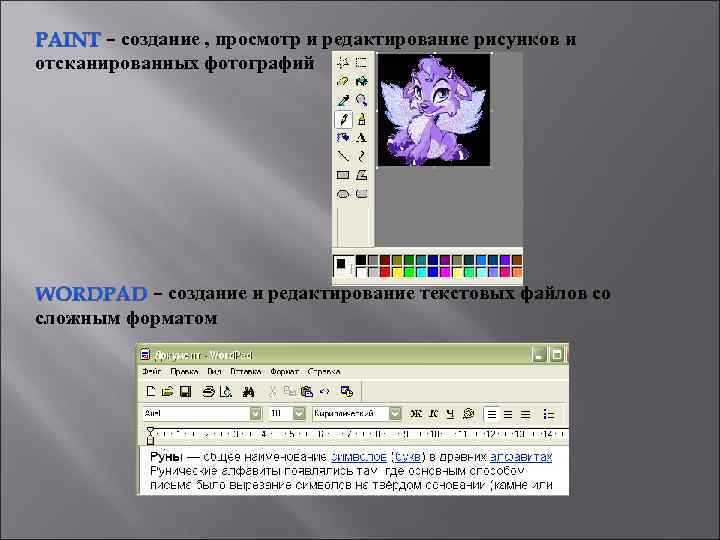Pick the white palette swatch
Image resolution: width=720 pixels, height=540 pixels.
point(361,272)
